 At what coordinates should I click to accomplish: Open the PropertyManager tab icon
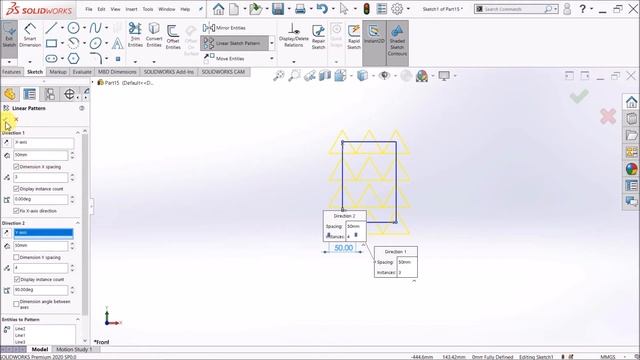[29, 94]
